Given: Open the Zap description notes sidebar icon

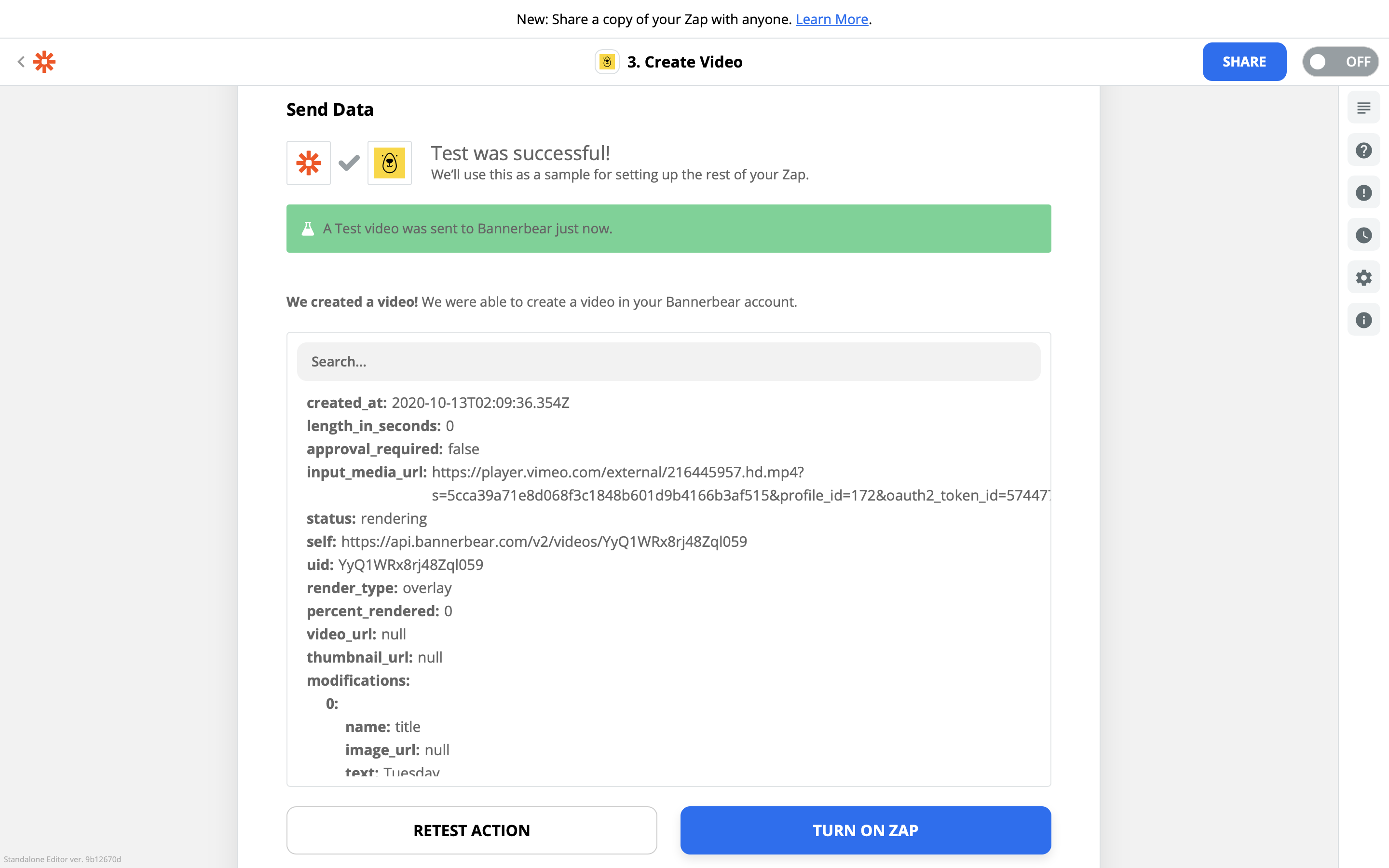Looking at the screenshot, I should pos(1363,108).
